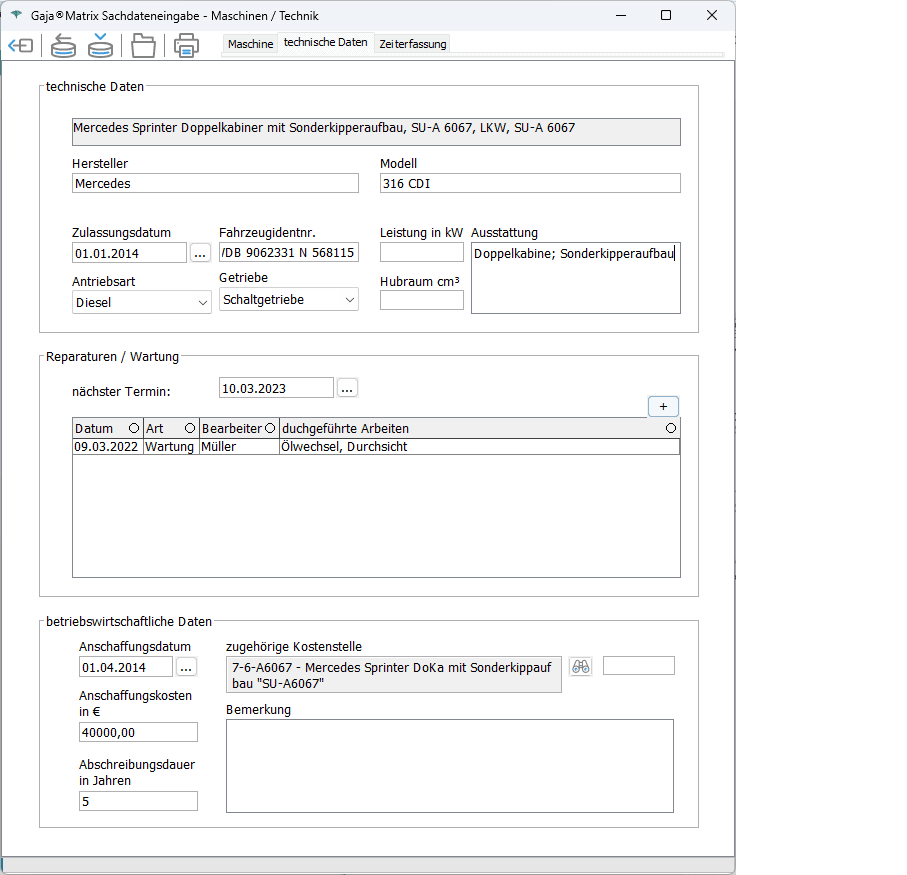Click the printer icon
Image resolution: width=907 pixels, height=875 pixels.
coord(186,46)
